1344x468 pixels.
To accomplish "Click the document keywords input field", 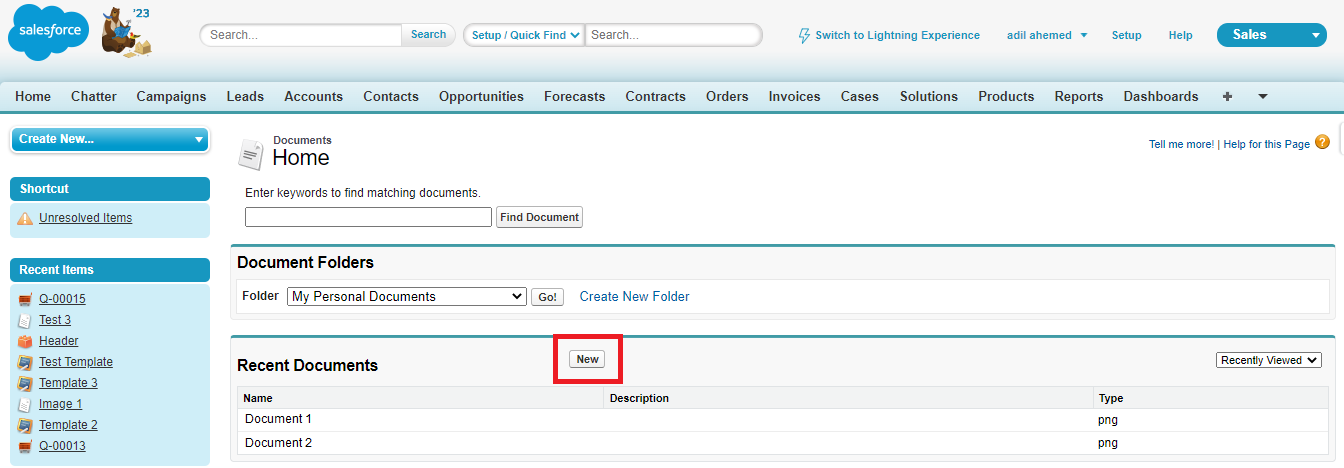I will [x=368, y=217].
